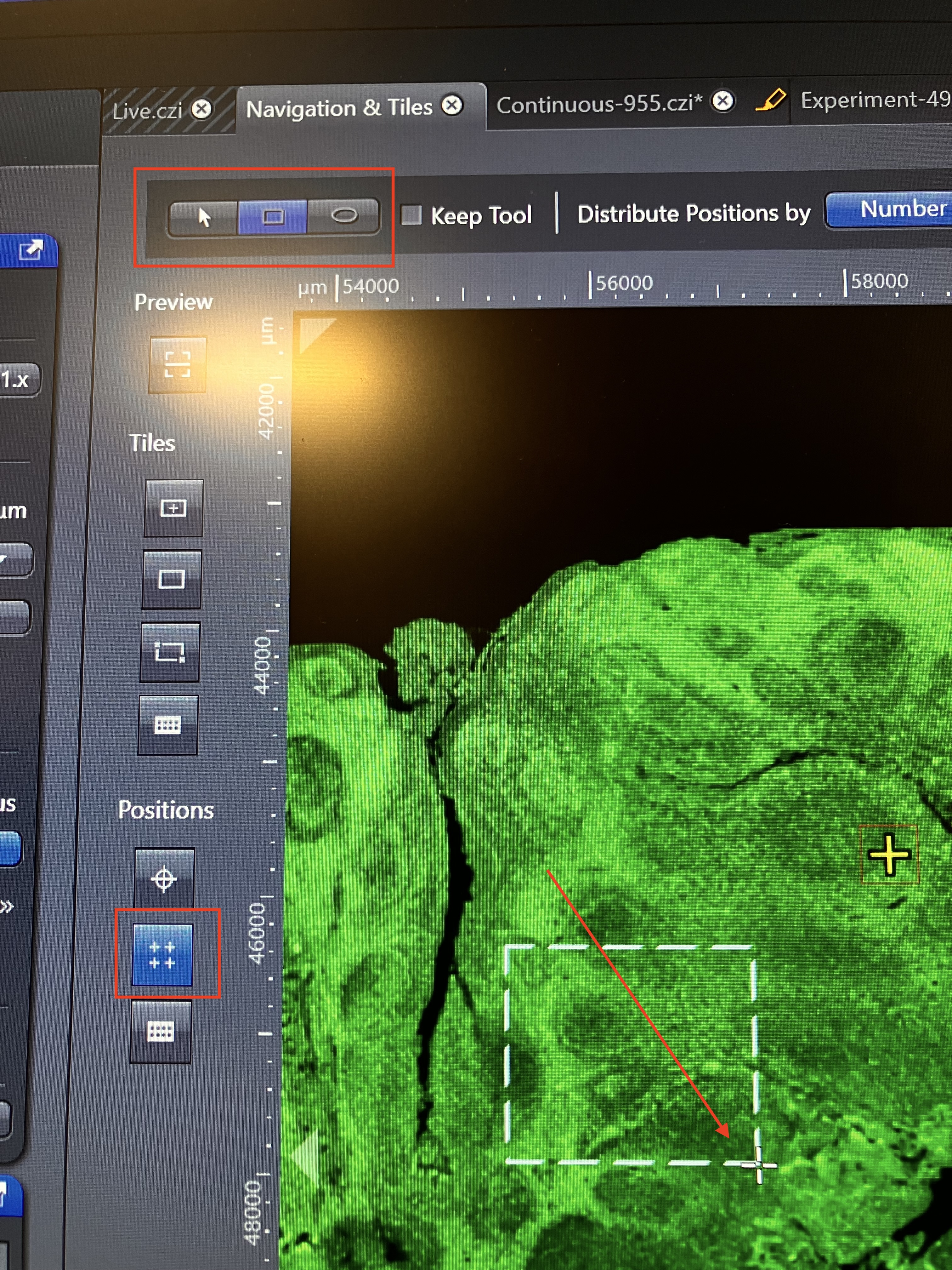Image resolution: width=952 pixels, height=1270 pixels.
Task: Close the Continuous-955.czi document tab
Action: click(723, 101)
